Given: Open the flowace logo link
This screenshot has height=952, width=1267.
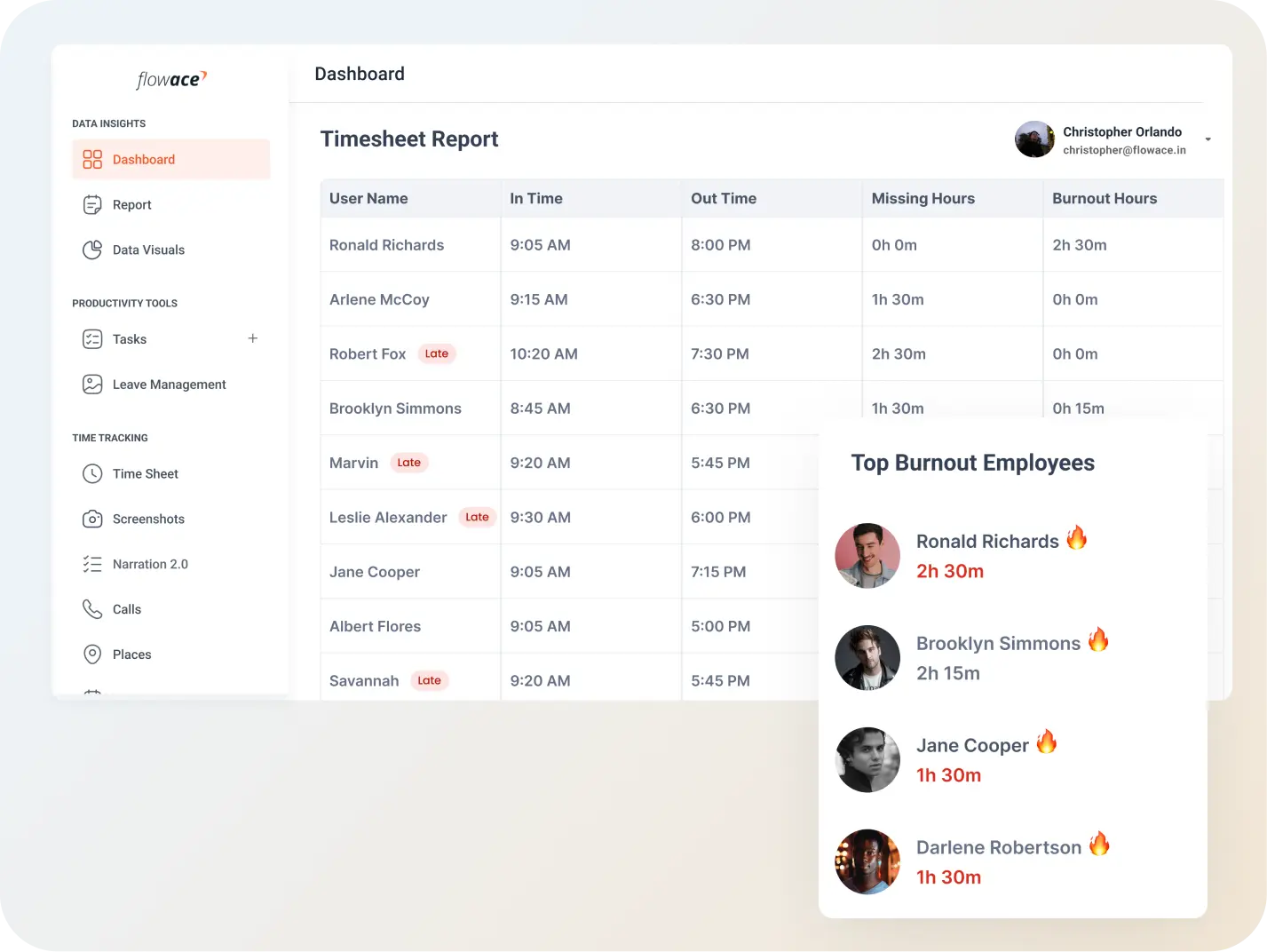Looking at the screenshot, I should pyautogui.click(x=170, y=79).
